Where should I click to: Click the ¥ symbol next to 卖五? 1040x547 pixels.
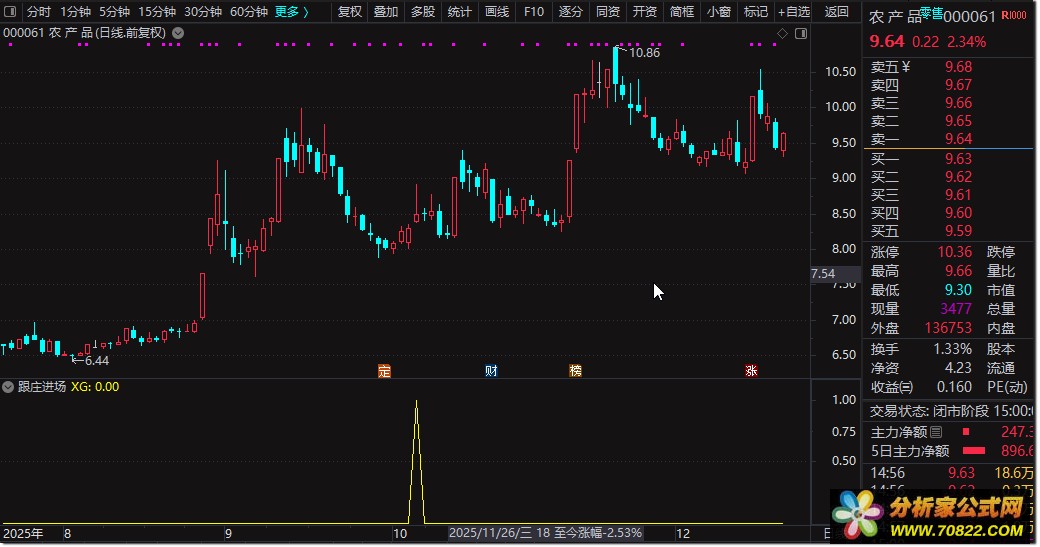(x=906, y=67)
